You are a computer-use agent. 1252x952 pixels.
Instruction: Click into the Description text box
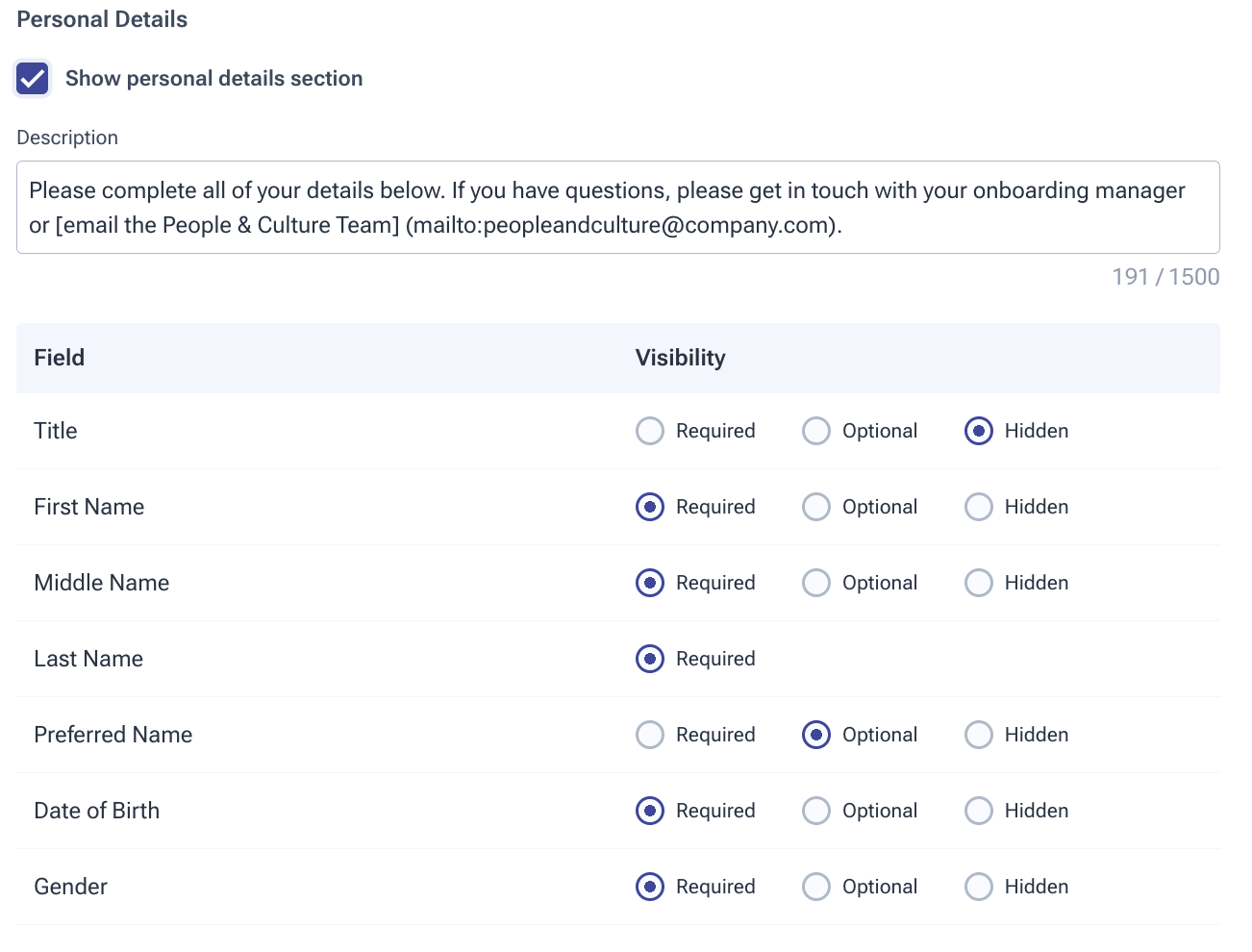pyautogui.click(x=617, y=208)
